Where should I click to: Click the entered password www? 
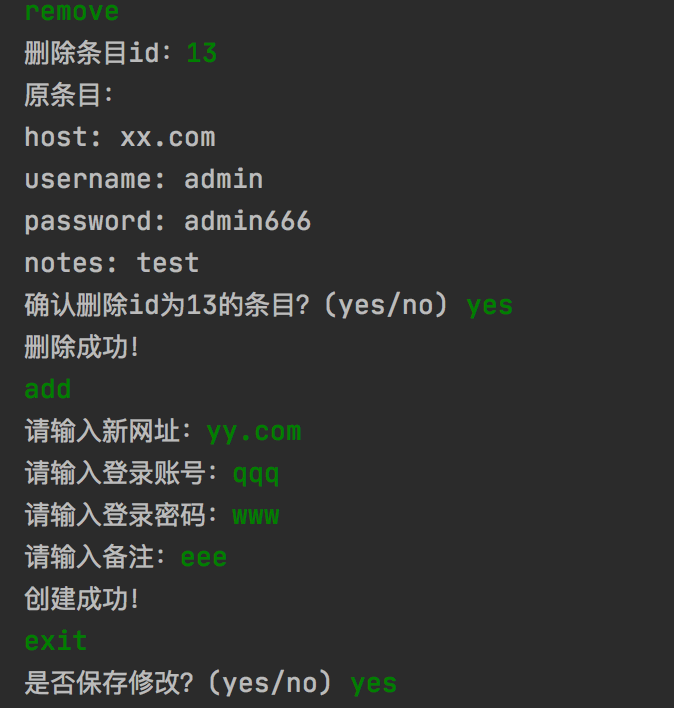click(256, 516)
